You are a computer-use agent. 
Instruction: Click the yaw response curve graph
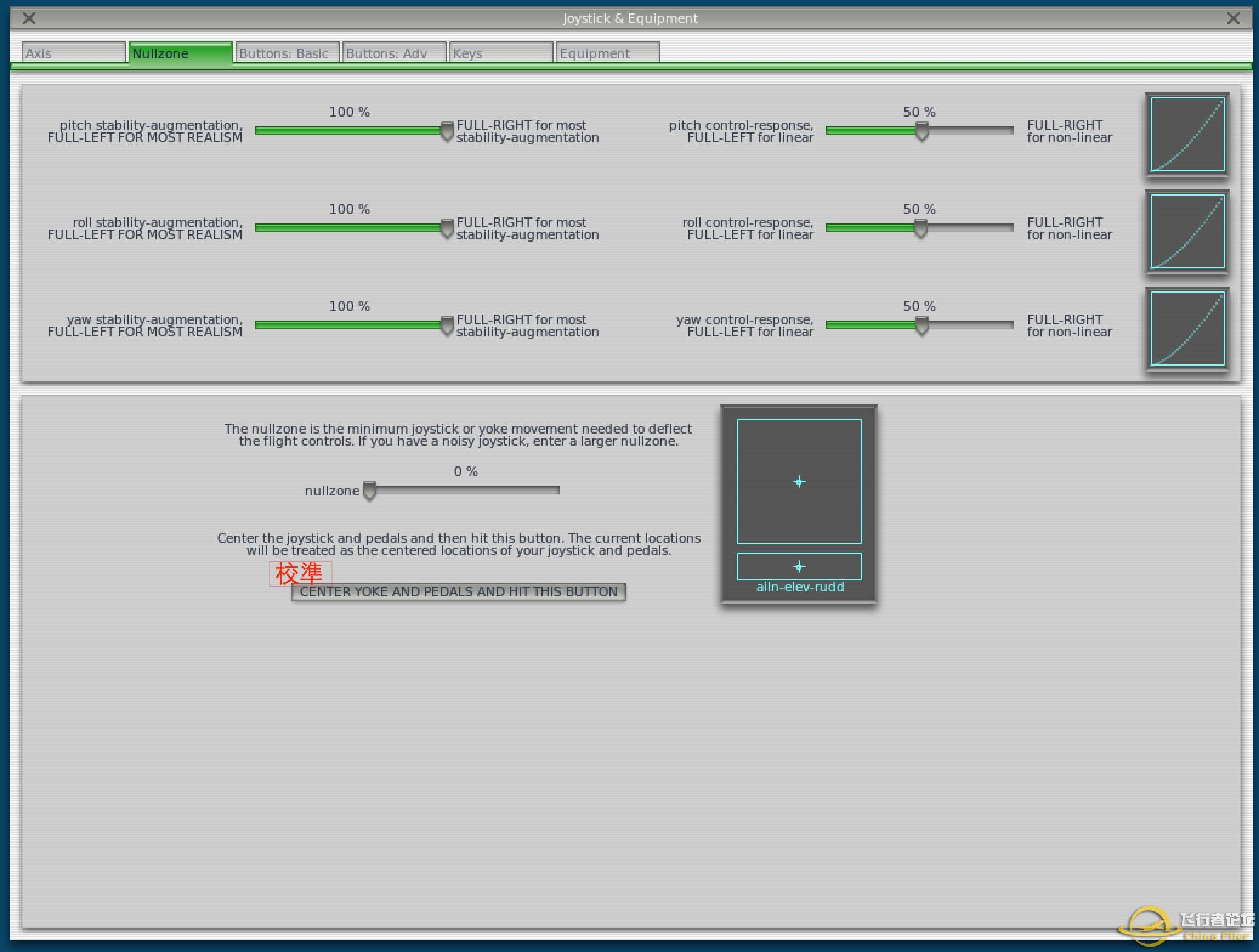coord(1187,329)
